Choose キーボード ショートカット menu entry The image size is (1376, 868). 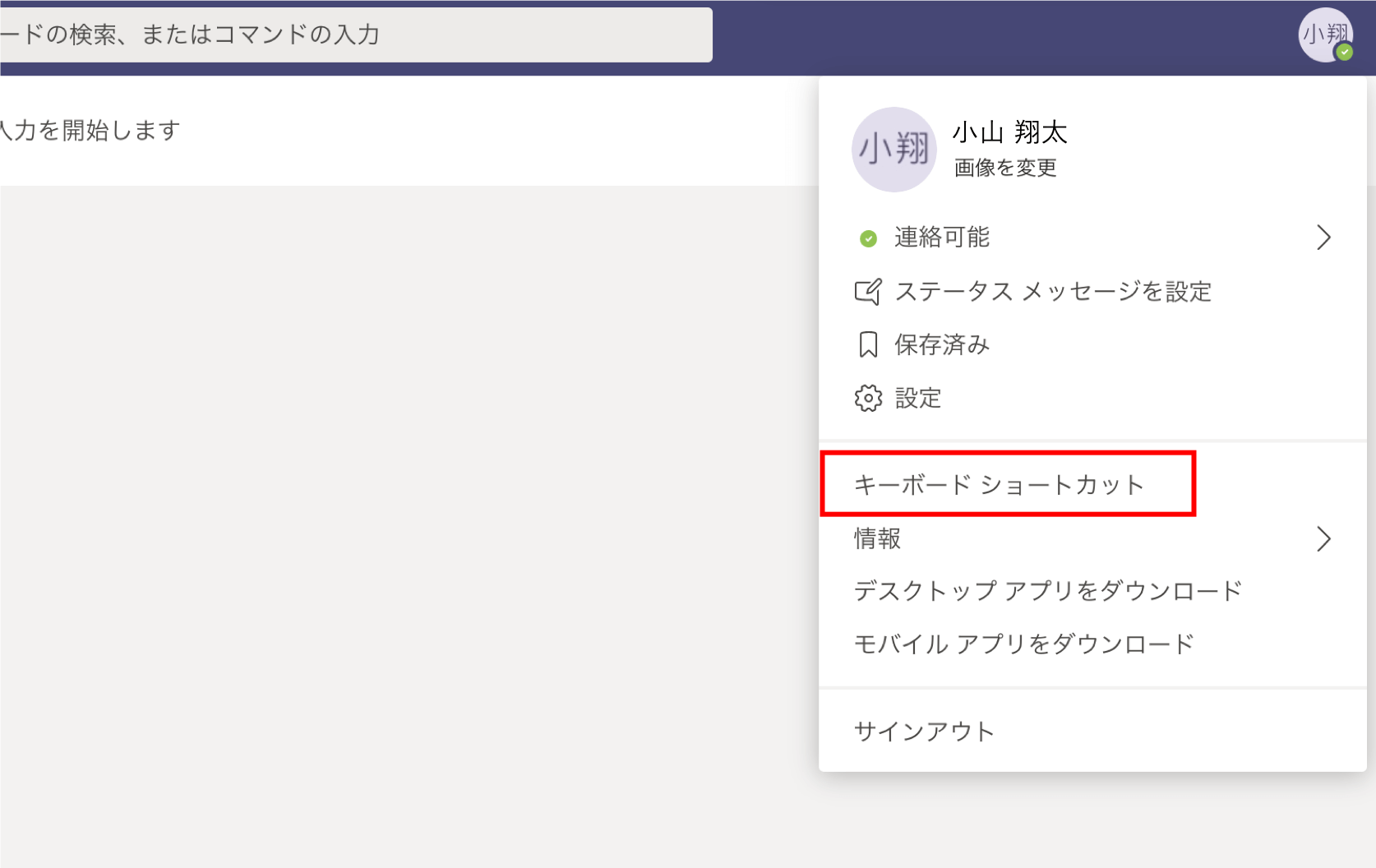tap(999, 485)
